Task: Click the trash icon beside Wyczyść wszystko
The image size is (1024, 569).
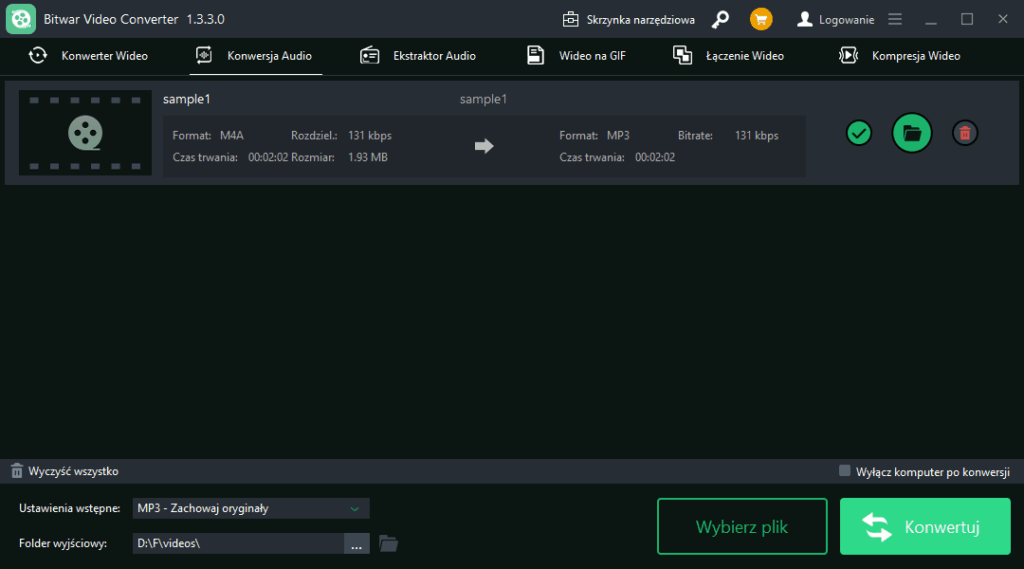Action: tap(17, 471)
